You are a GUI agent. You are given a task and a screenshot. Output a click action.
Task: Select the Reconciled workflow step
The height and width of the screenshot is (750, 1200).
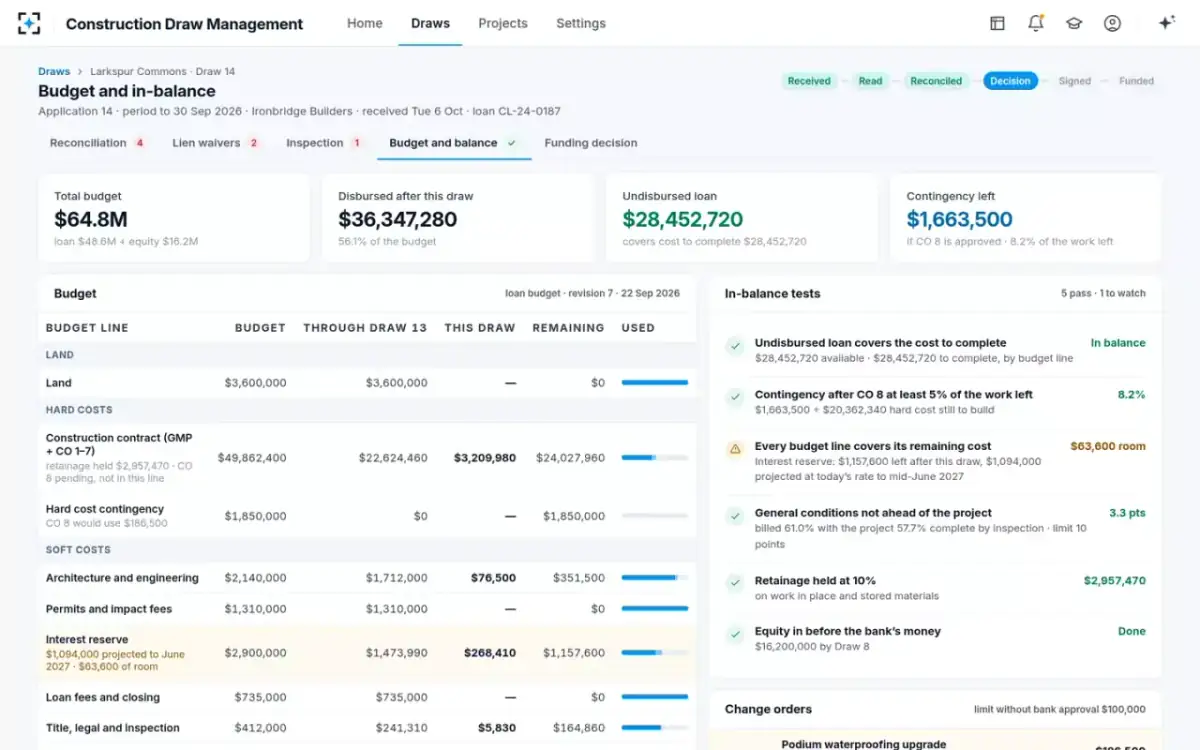(x=936, y=81)
